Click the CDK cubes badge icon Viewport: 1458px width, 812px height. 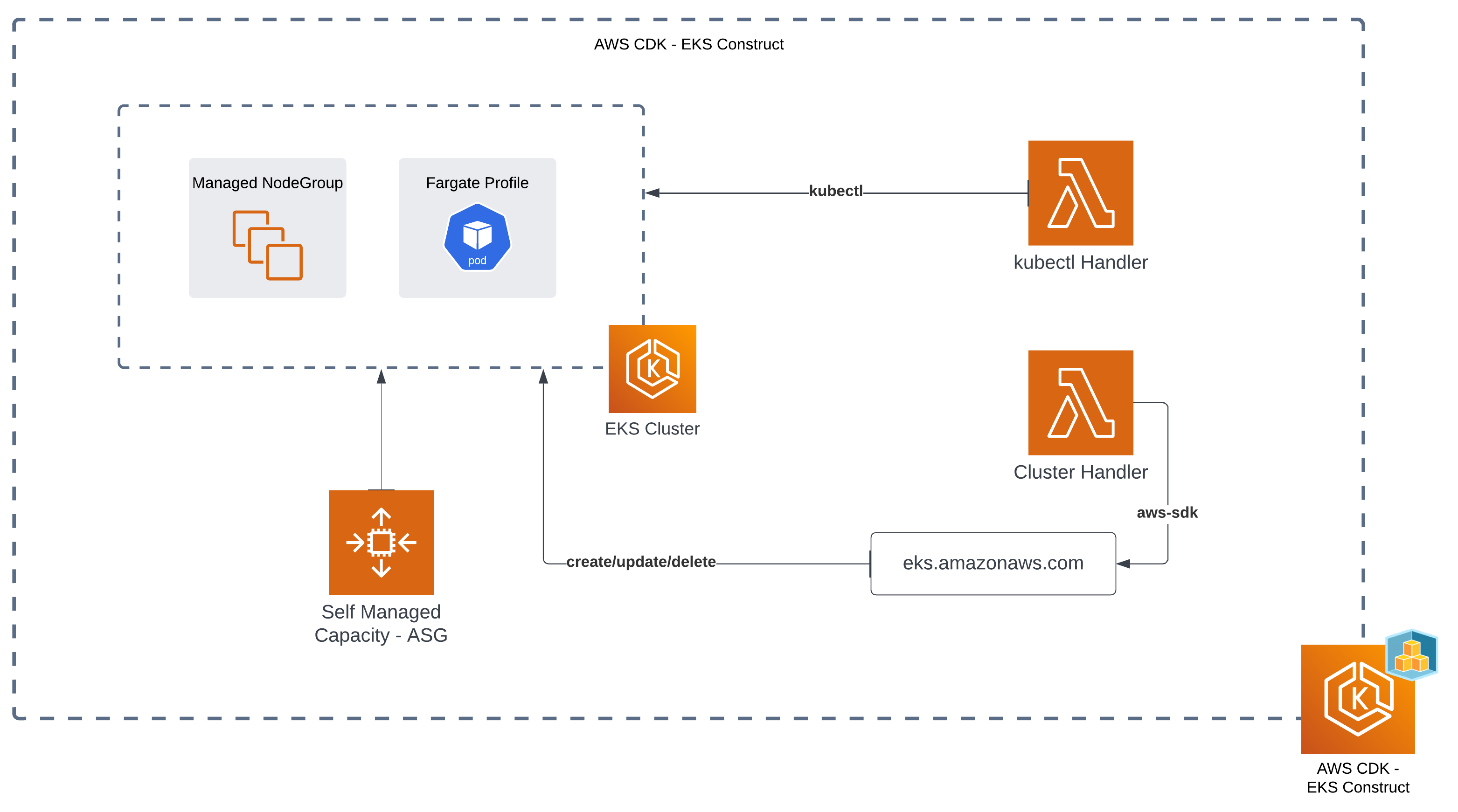[1411, 655]
